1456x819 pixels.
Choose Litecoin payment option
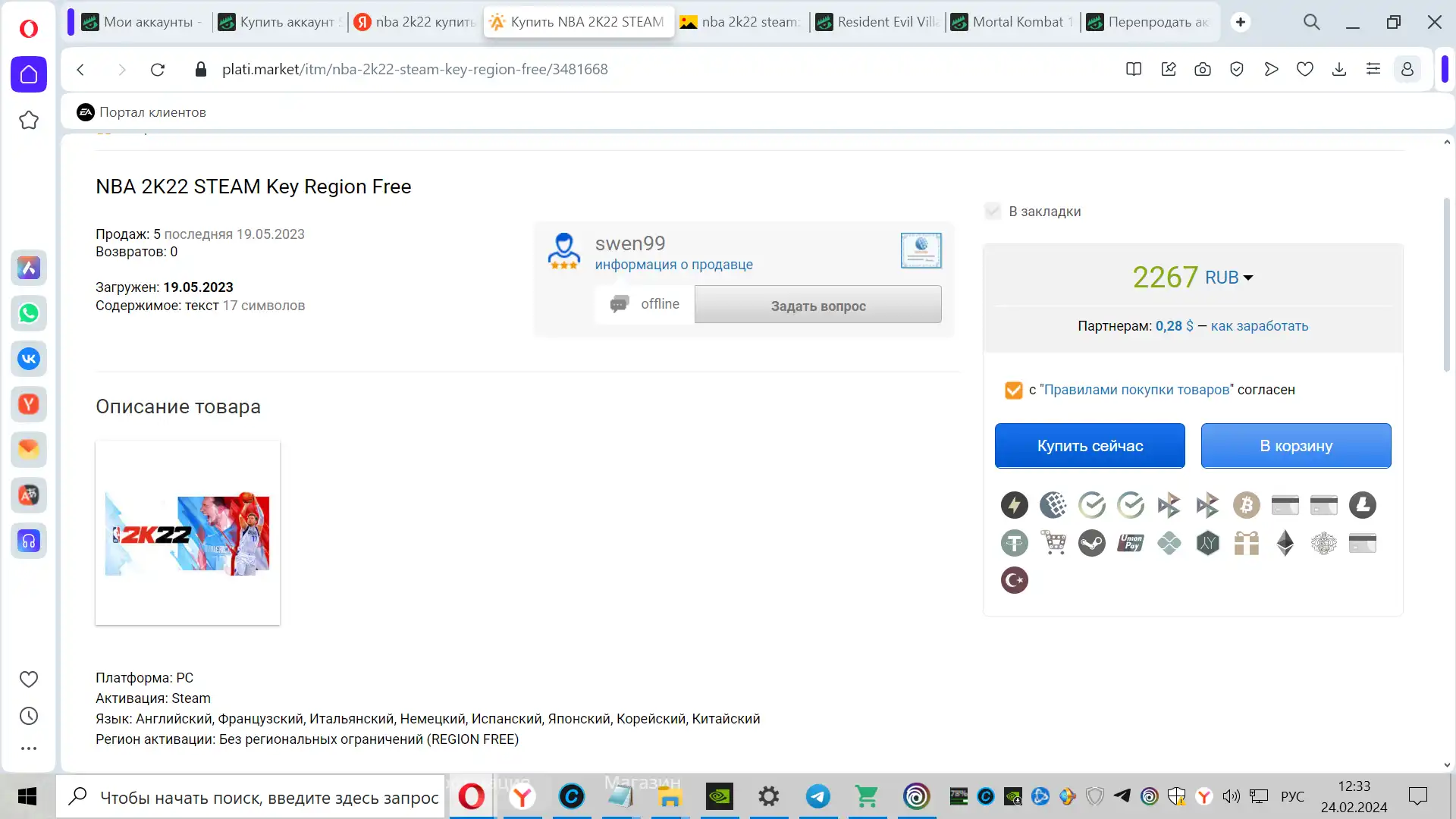pyautogui.click(x=1362, y=505)
